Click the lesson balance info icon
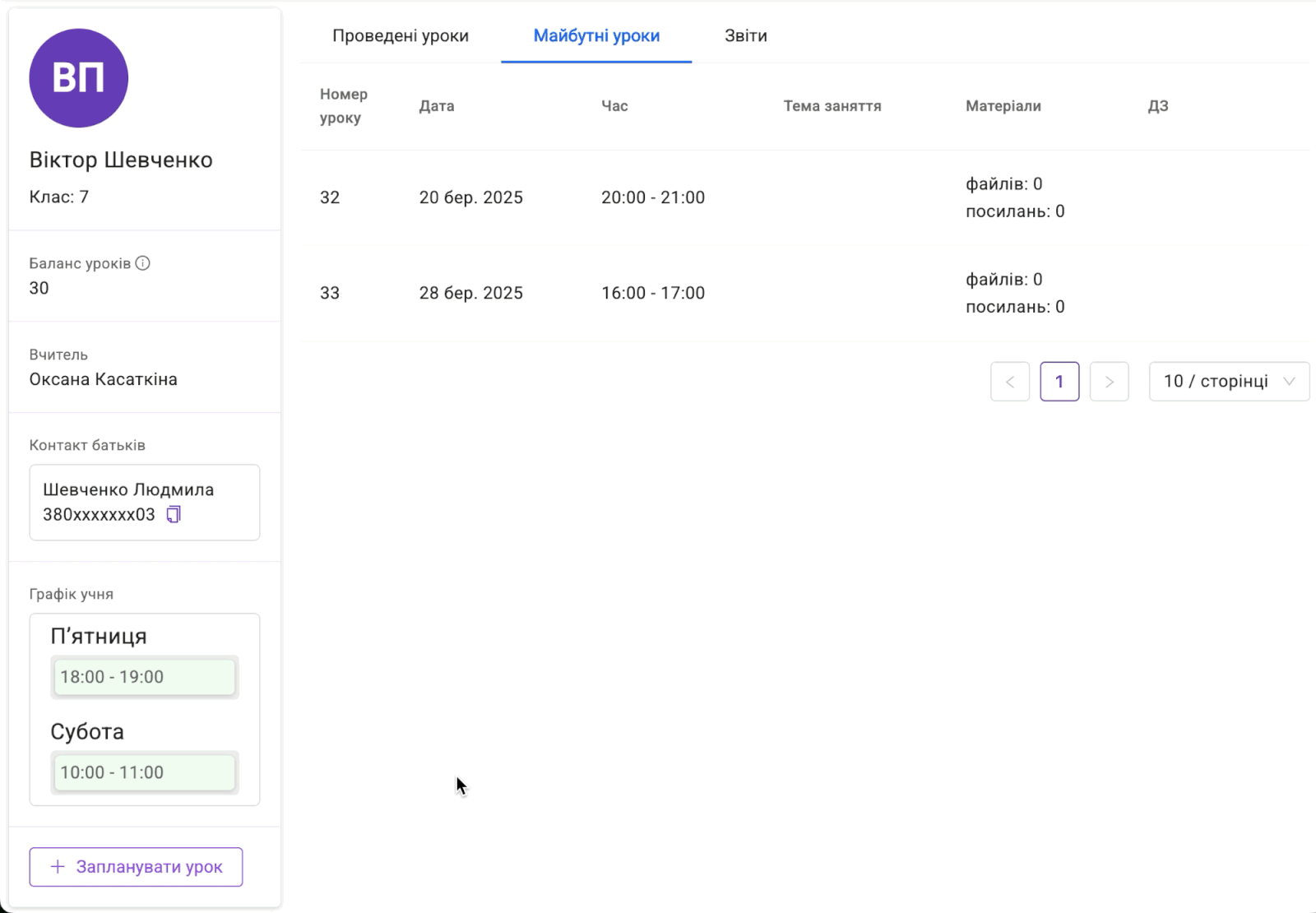Image resolution: width=1316 pixels, height=913 pixels. [x=143, y=263]
